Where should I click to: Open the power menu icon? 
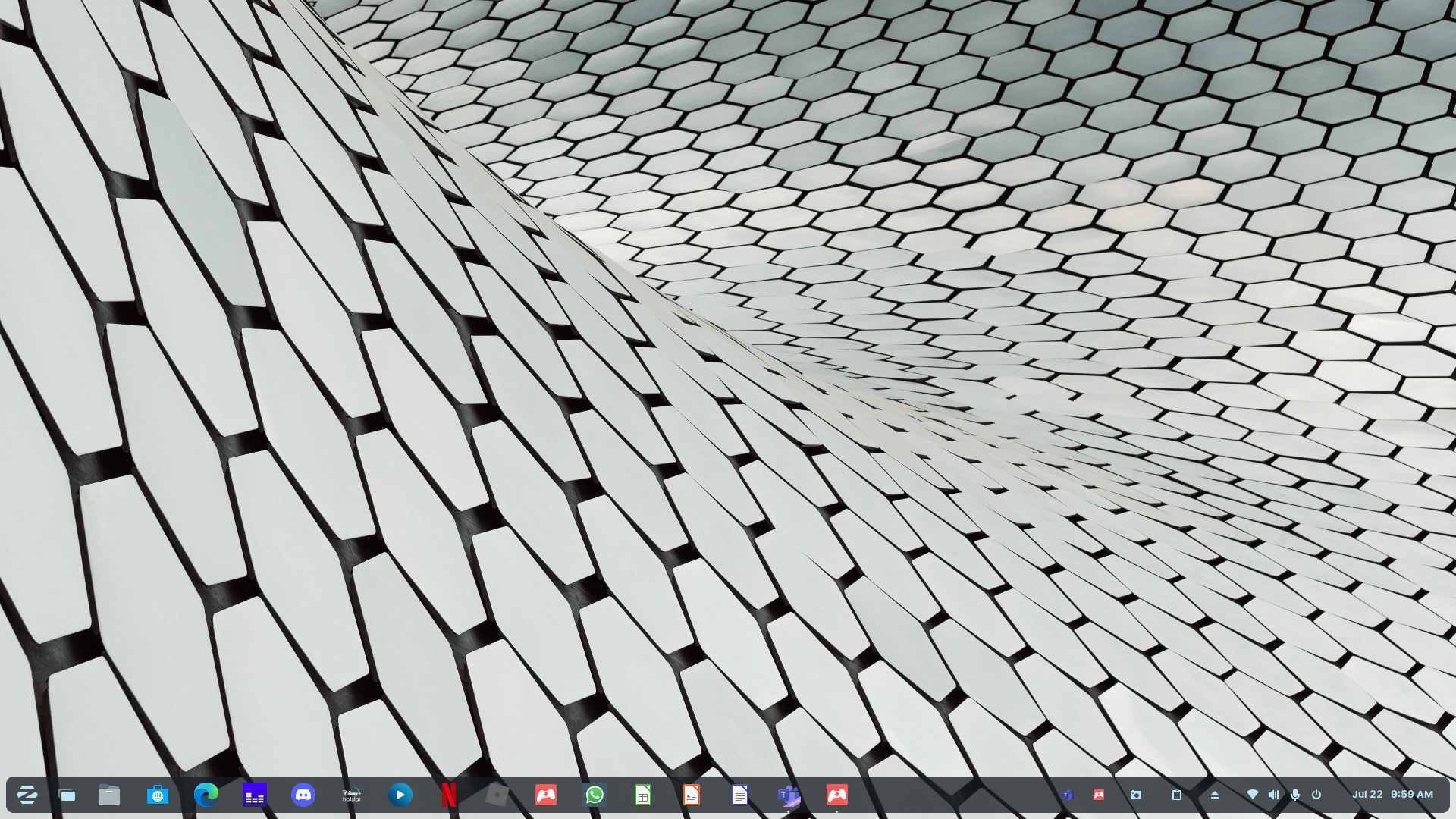pos(1316,795)
